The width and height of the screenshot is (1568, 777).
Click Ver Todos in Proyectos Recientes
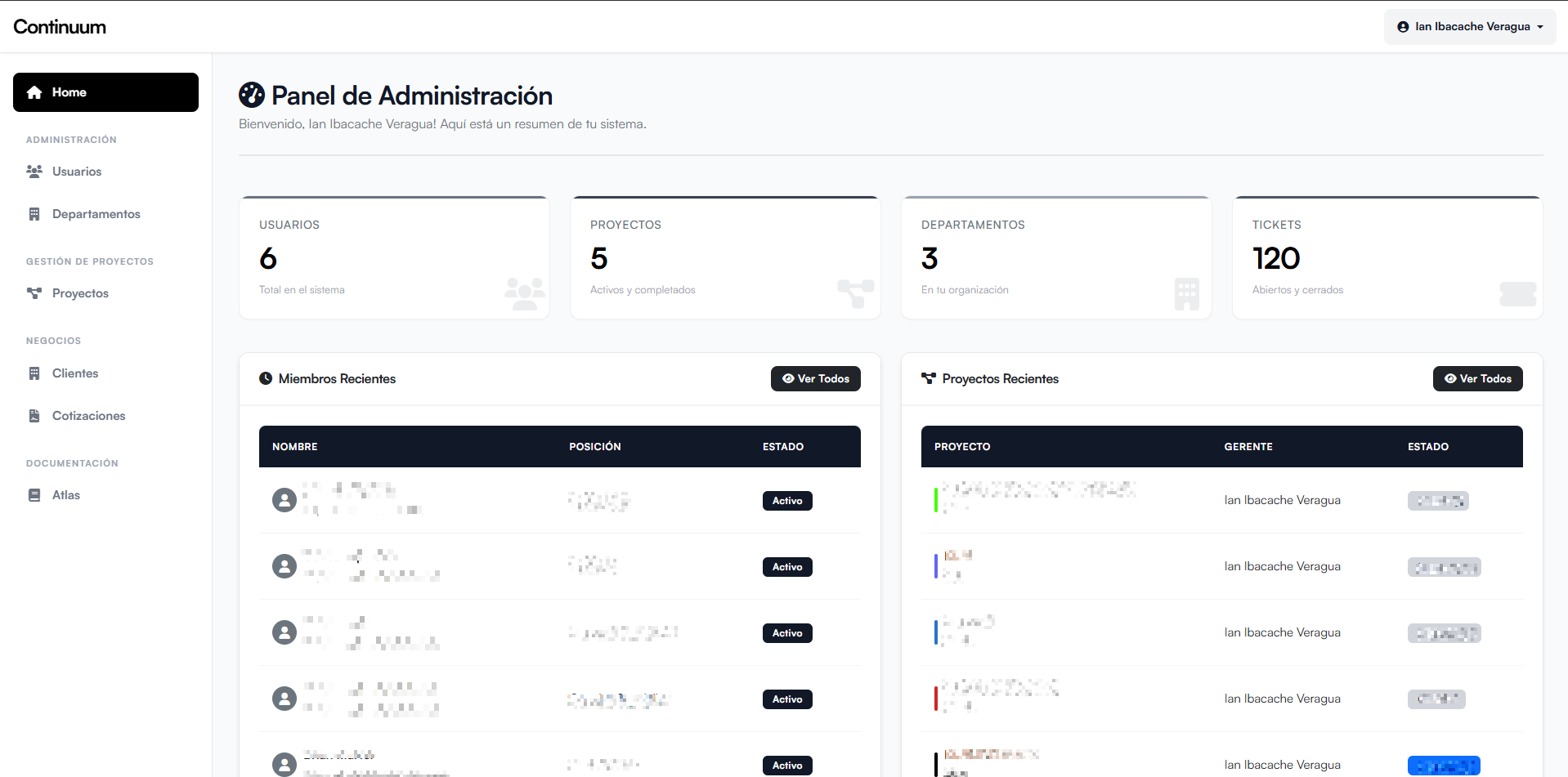pos(1478,378)
